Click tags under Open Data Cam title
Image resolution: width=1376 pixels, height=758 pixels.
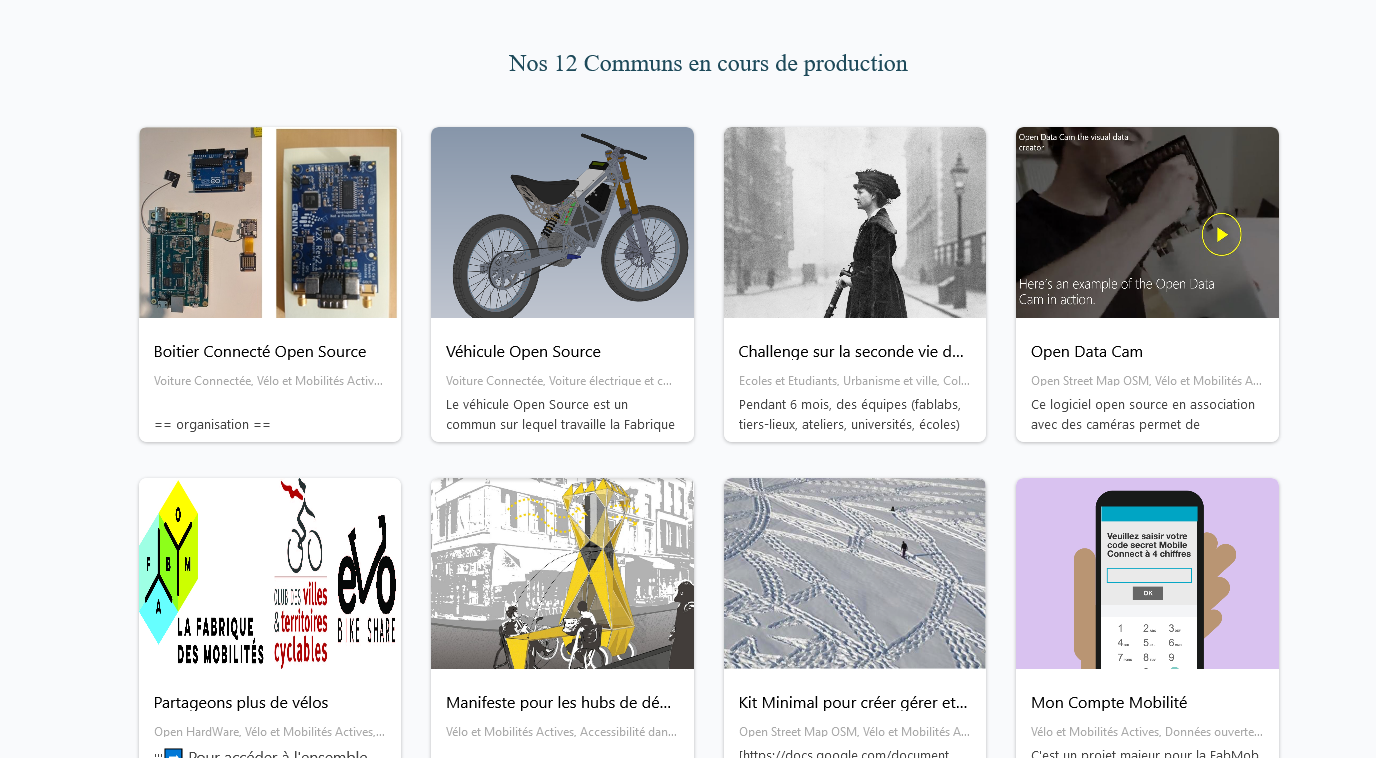[x=1146, y=381]
